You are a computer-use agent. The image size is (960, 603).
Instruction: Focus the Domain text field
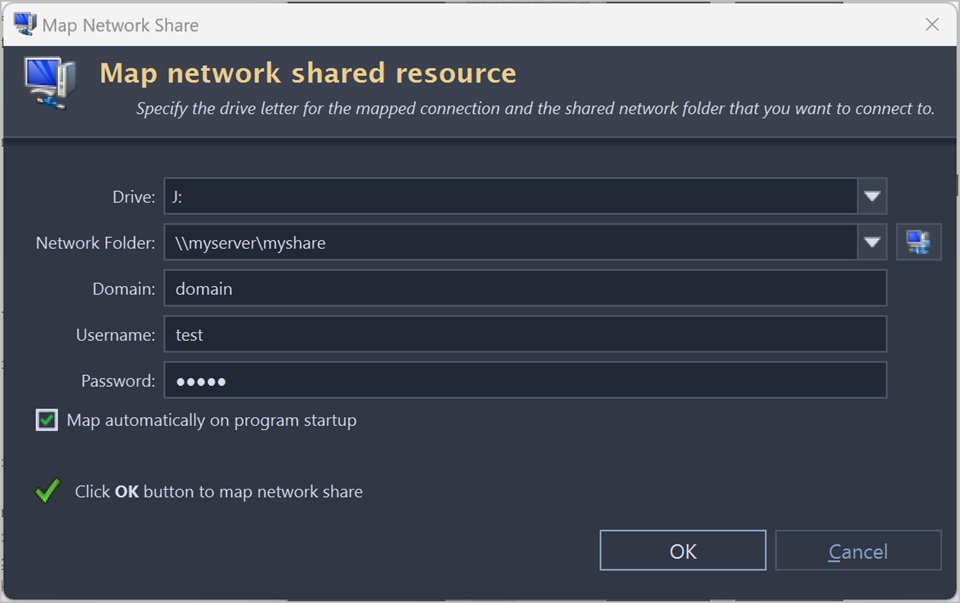click(x=525, y=289)
